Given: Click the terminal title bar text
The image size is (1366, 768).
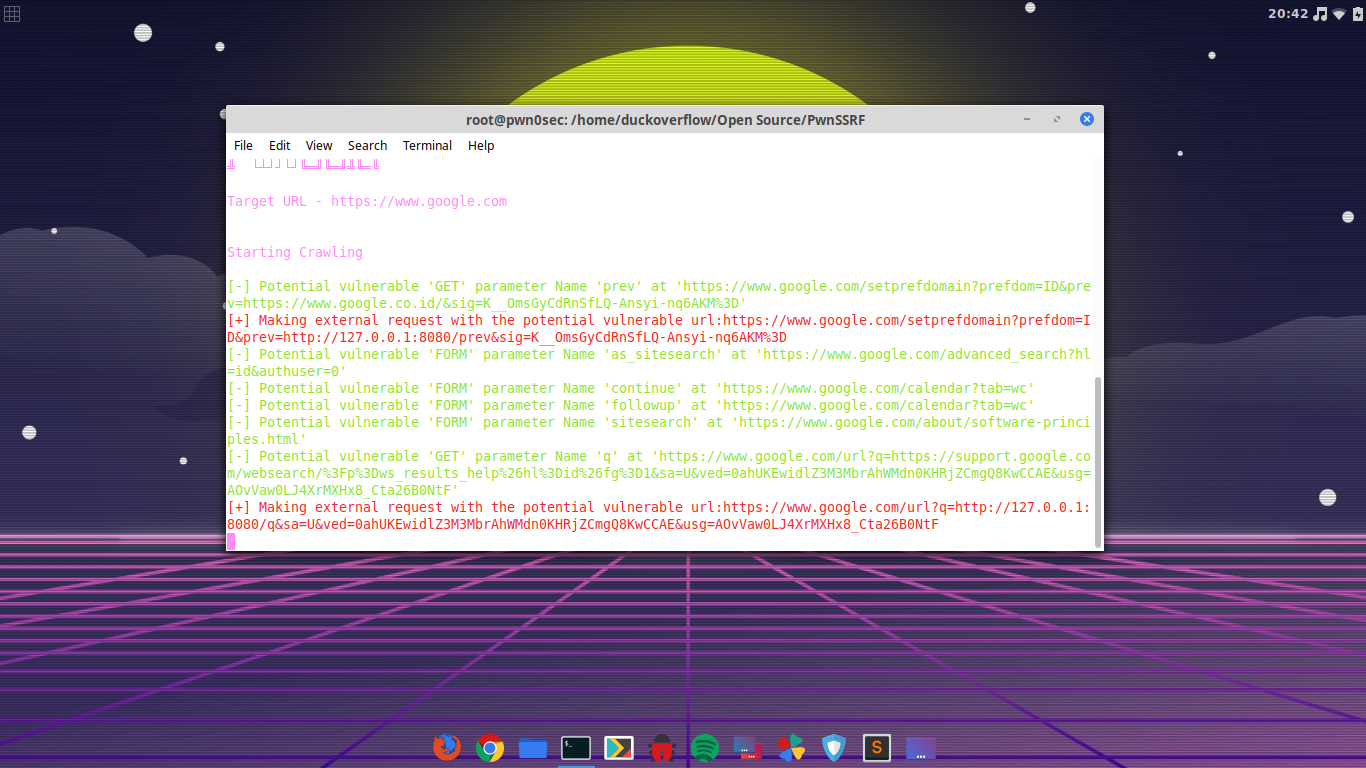Looking at the screenshot, I should (665, 119).
